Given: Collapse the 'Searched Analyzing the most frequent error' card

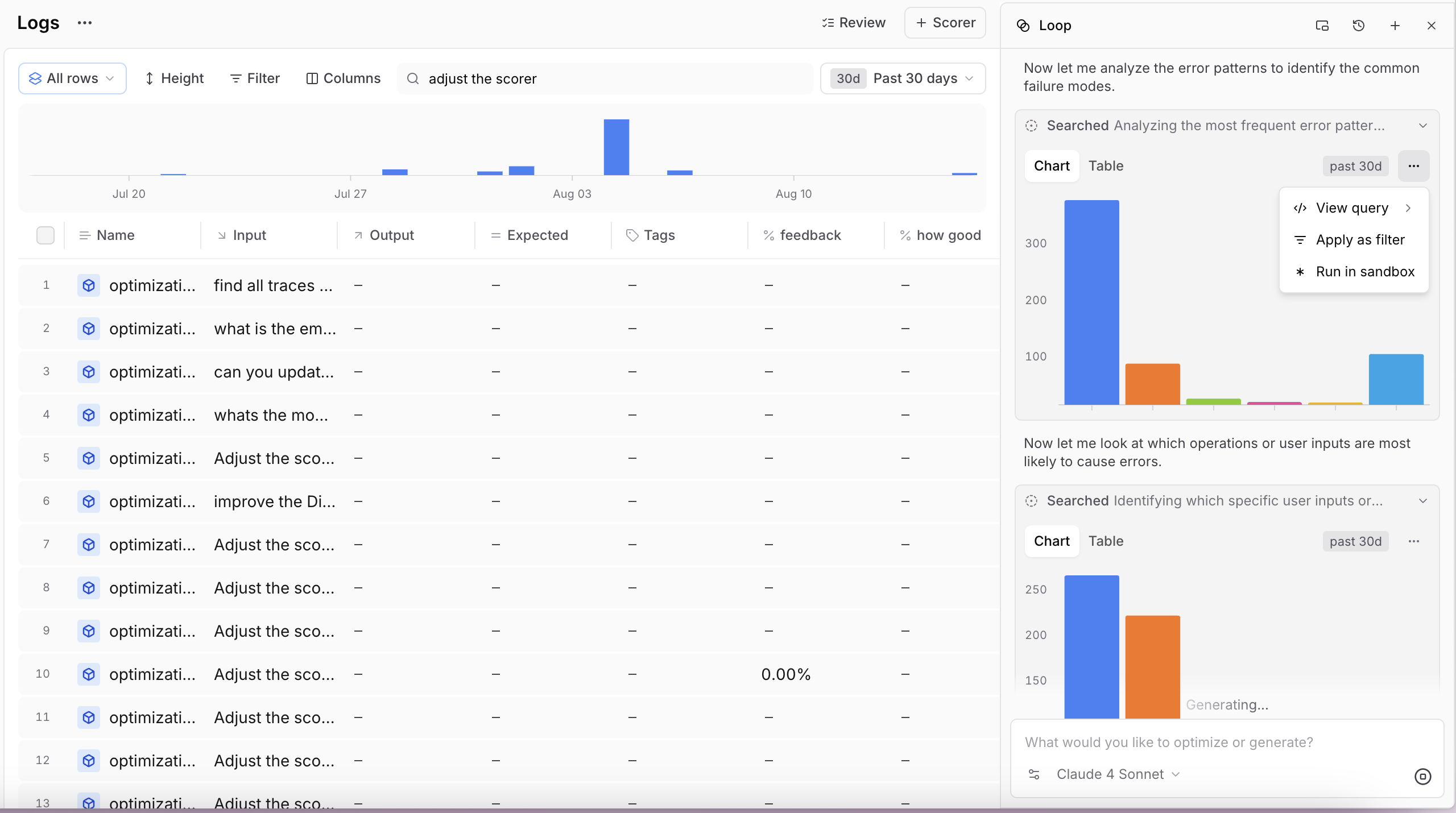Looking at the screenshot, I should point(1422,126).
